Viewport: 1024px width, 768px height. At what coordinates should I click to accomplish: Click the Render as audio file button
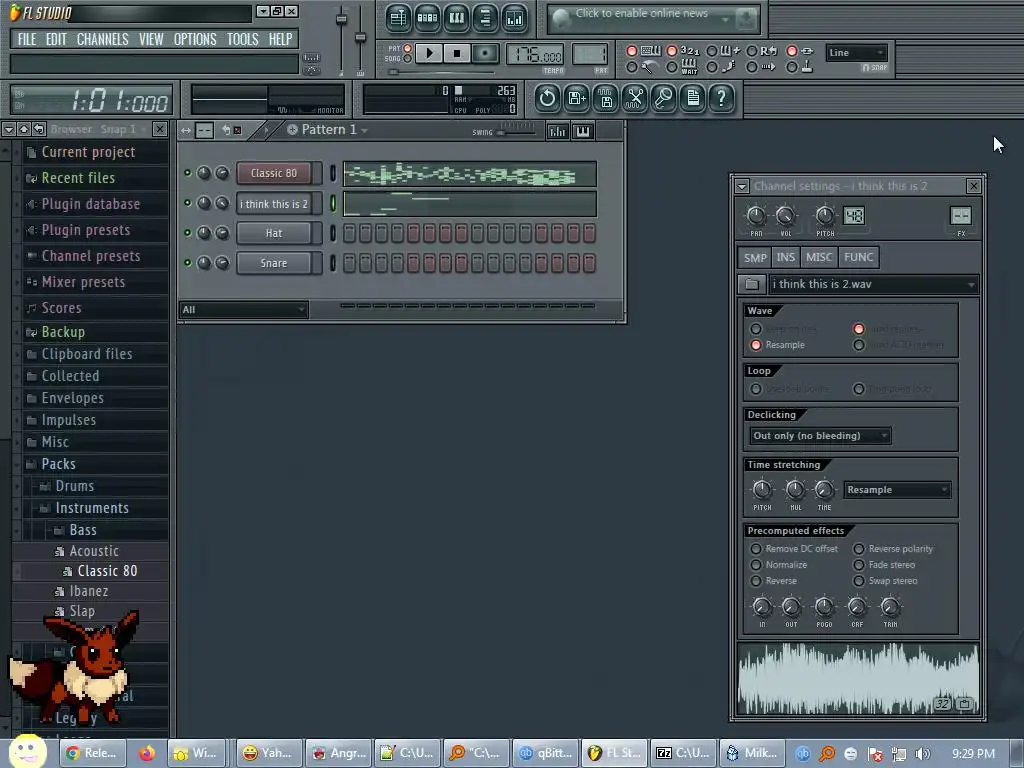(x=606, y=99)
